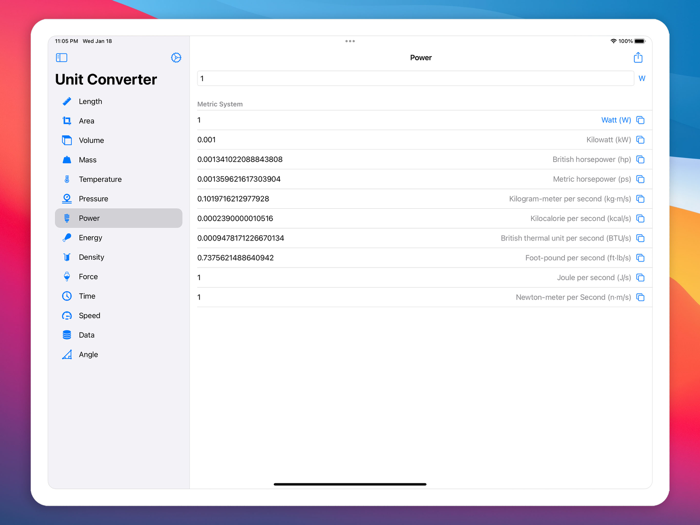Choose Joule per second (J/s) unit

(x=594, y=277)
